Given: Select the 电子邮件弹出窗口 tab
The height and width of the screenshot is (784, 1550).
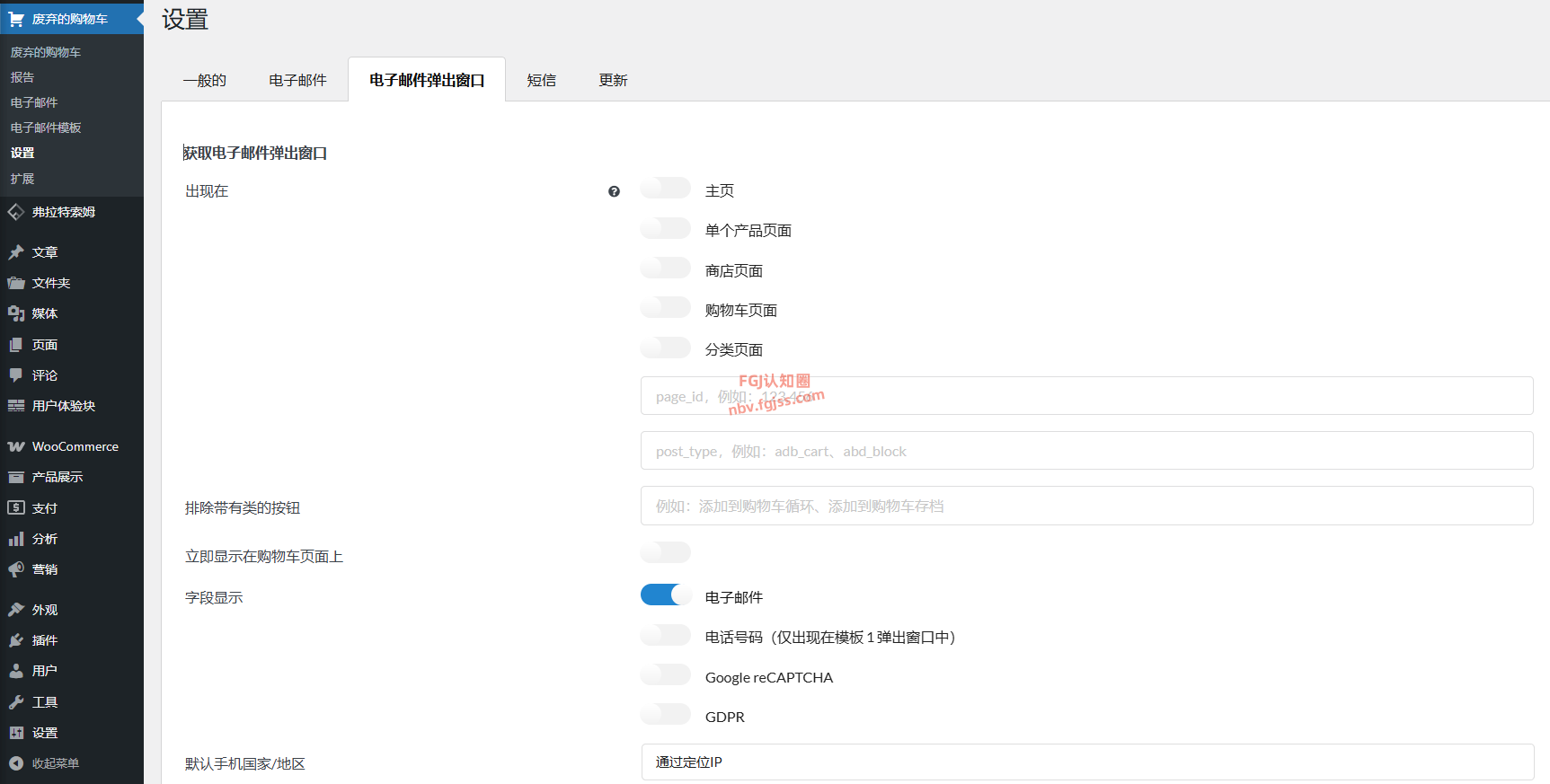Looking at the screenshot, I should (x=427, y=80).
